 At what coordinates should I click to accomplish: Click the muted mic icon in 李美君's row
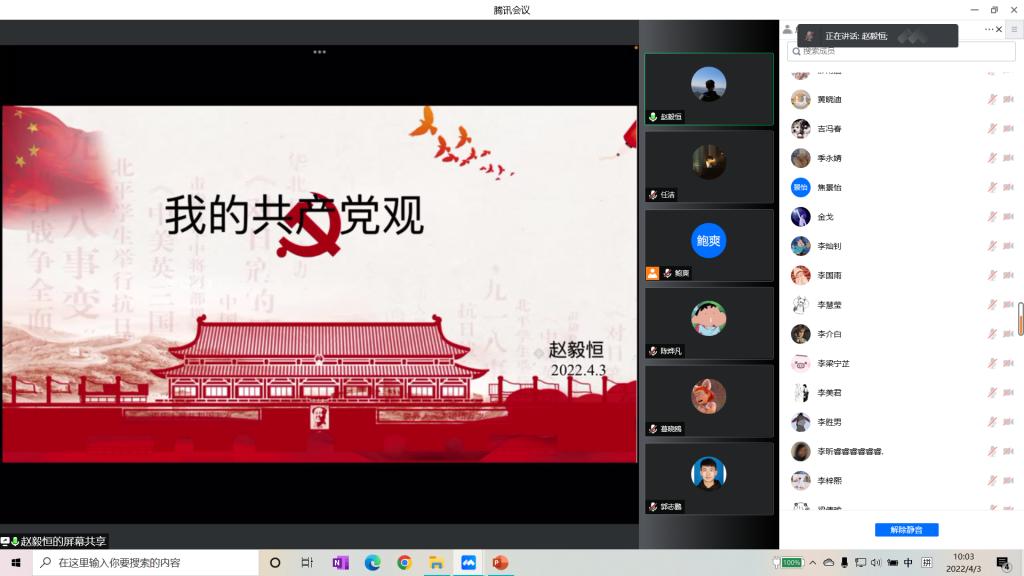click(992, 392)
